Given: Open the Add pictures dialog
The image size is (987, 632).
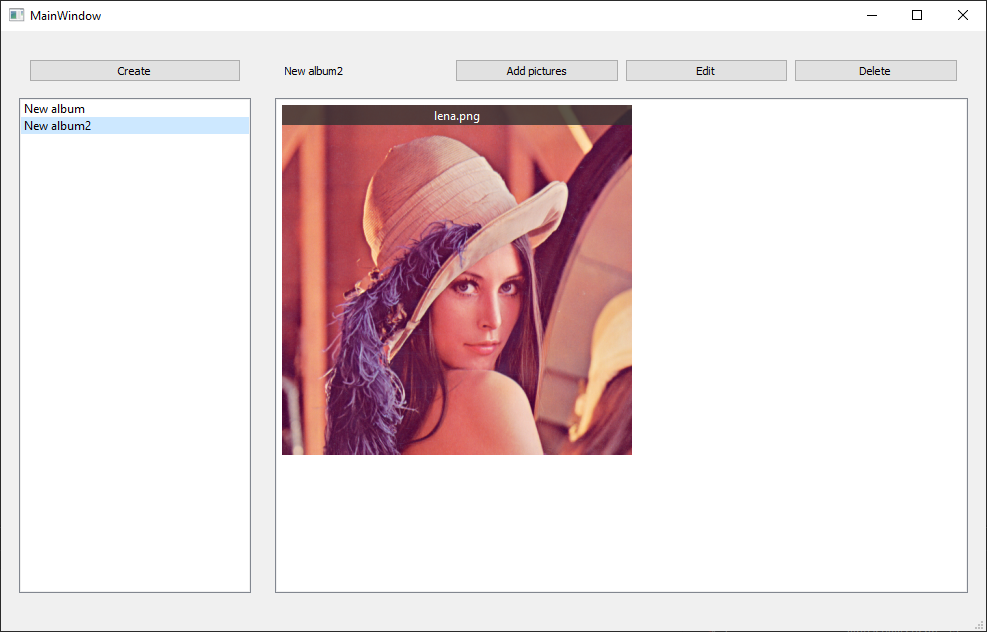Looking at the screenshot, I should [536, 71].
